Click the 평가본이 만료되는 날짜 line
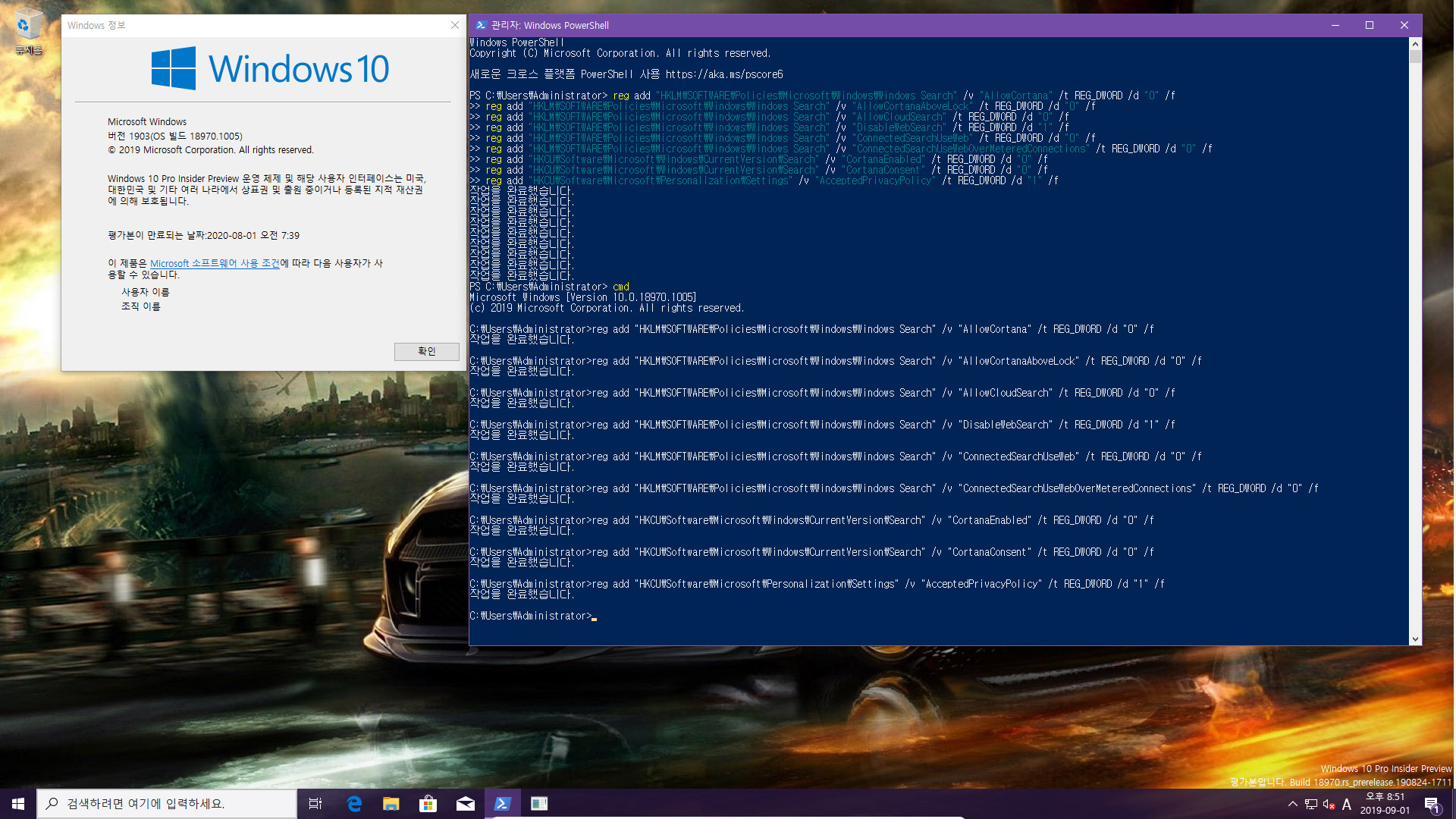The image size is (1456, 819). click(x=203, y=235)
